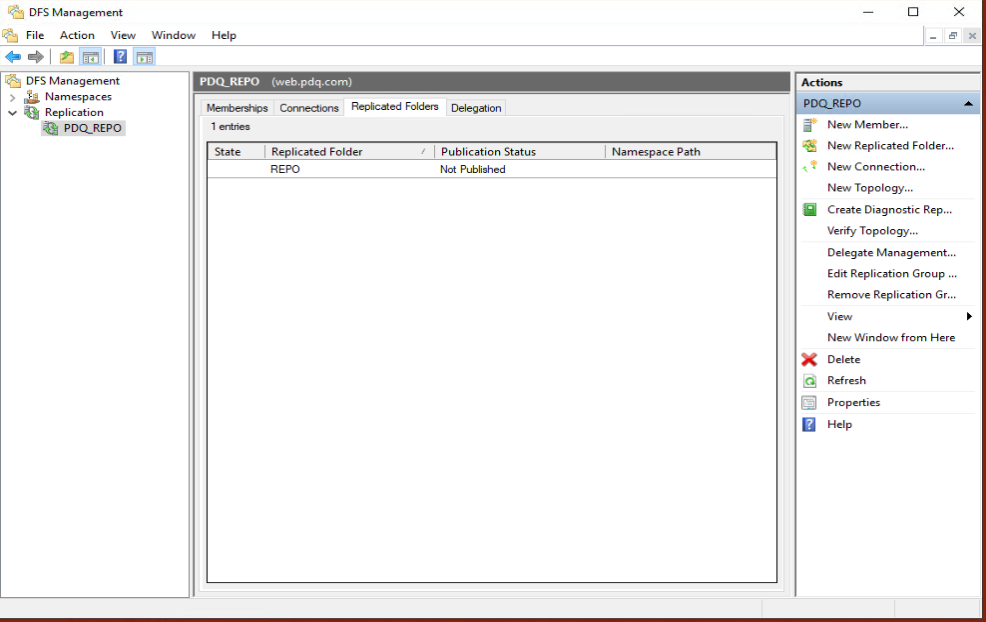Switch to the Connections tab
This screenshot has height=622, width=986.
pos(309,108)
